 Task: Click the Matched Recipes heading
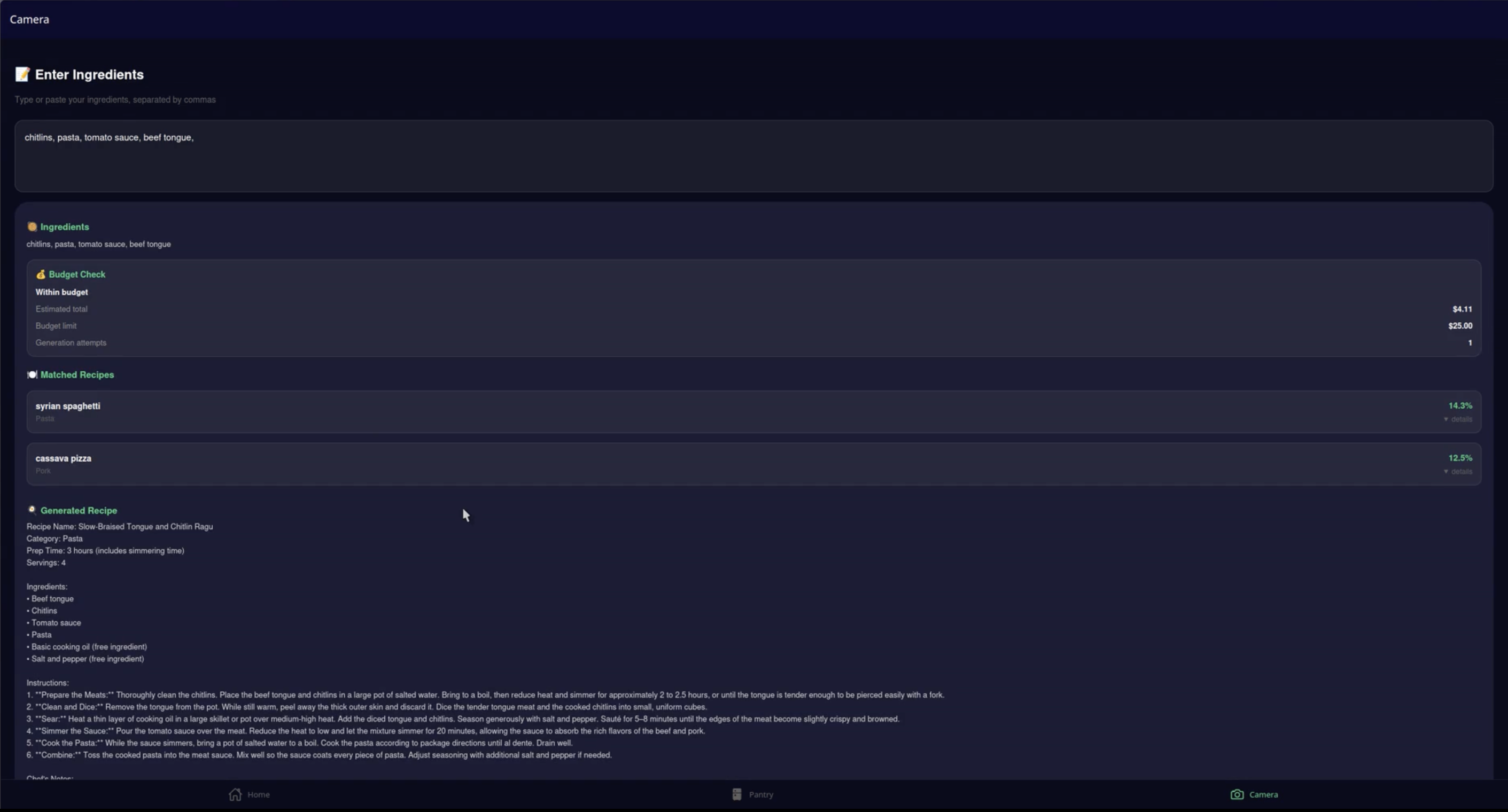(77, 374)
